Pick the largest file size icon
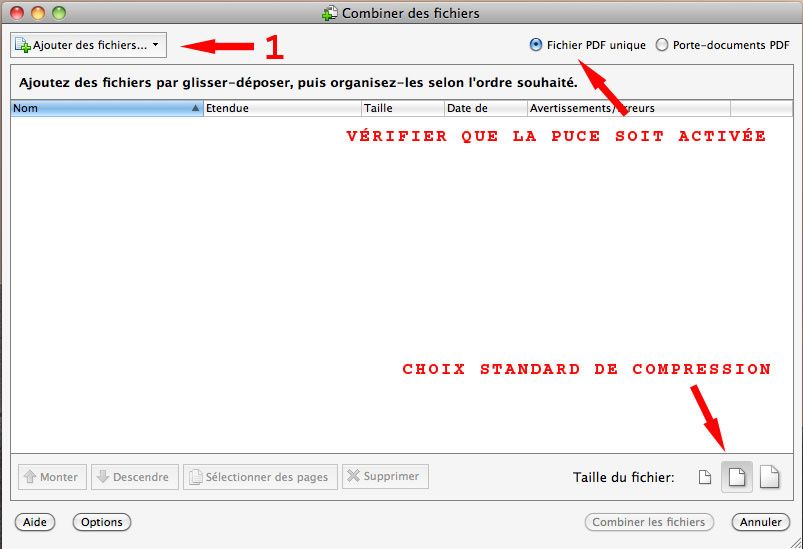This screenshot has width=803, height=549. click(768, 478)
